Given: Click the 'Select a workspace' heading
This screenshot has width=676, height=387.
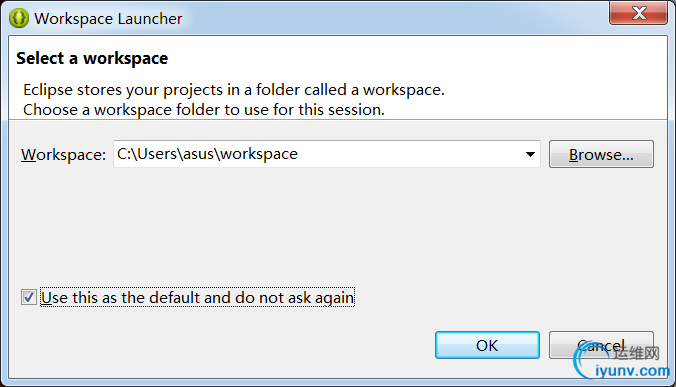Looking at the screenshot, I should [92, 58].
